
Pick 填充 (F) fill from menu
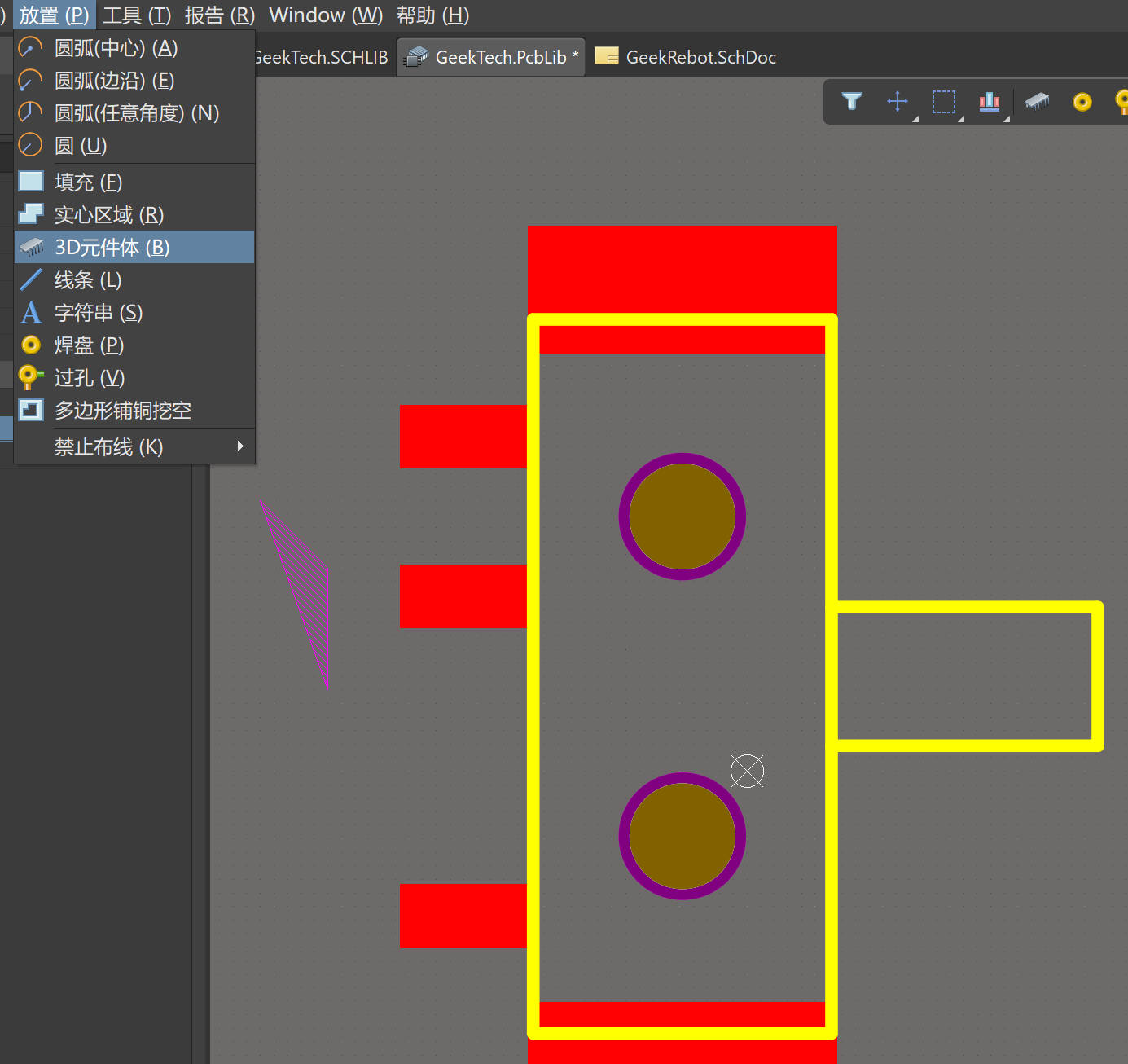(x=88, y=182)
